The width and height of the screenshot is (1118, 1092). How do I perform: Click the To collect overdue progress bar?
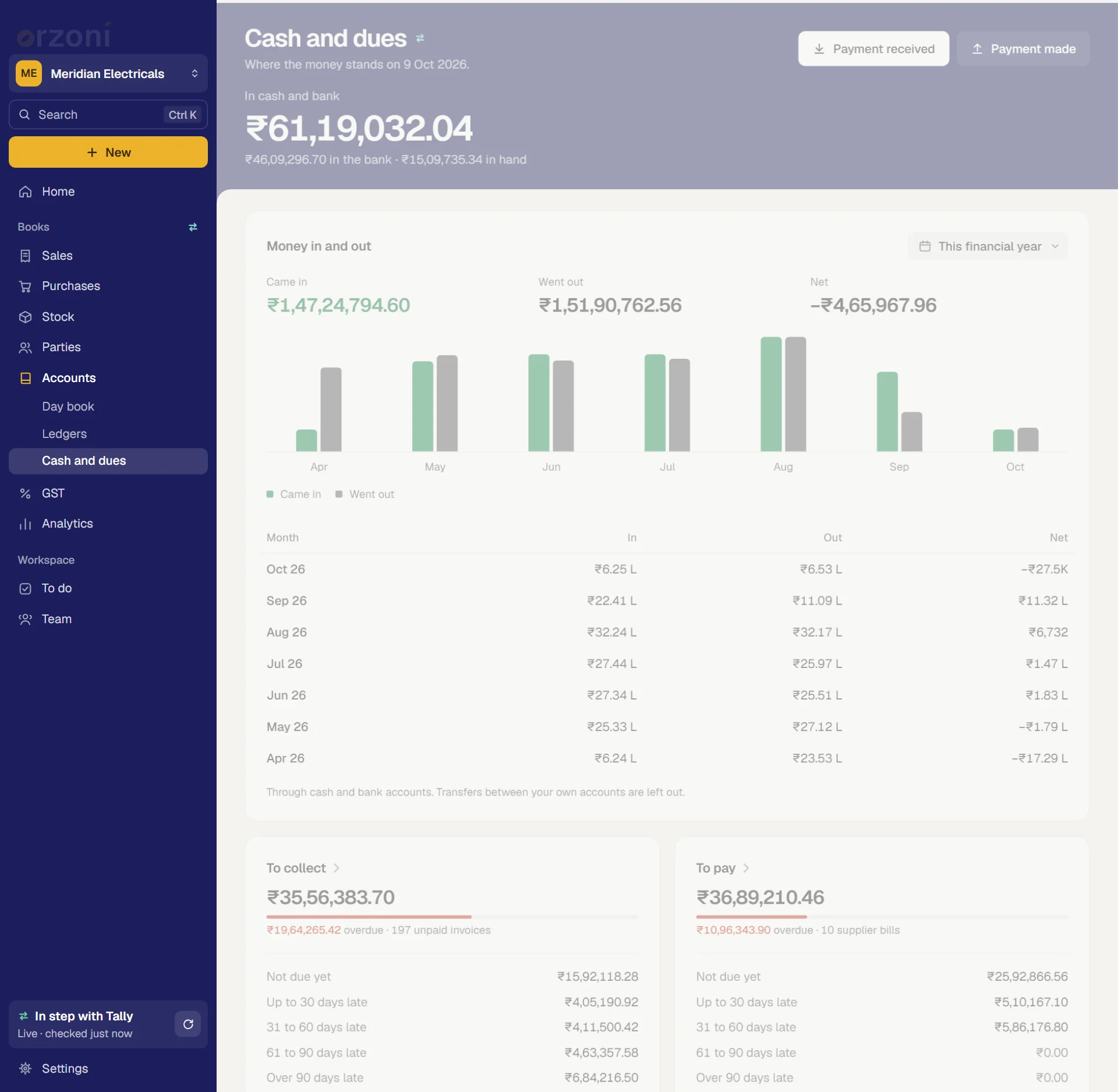tap(452, 917)
